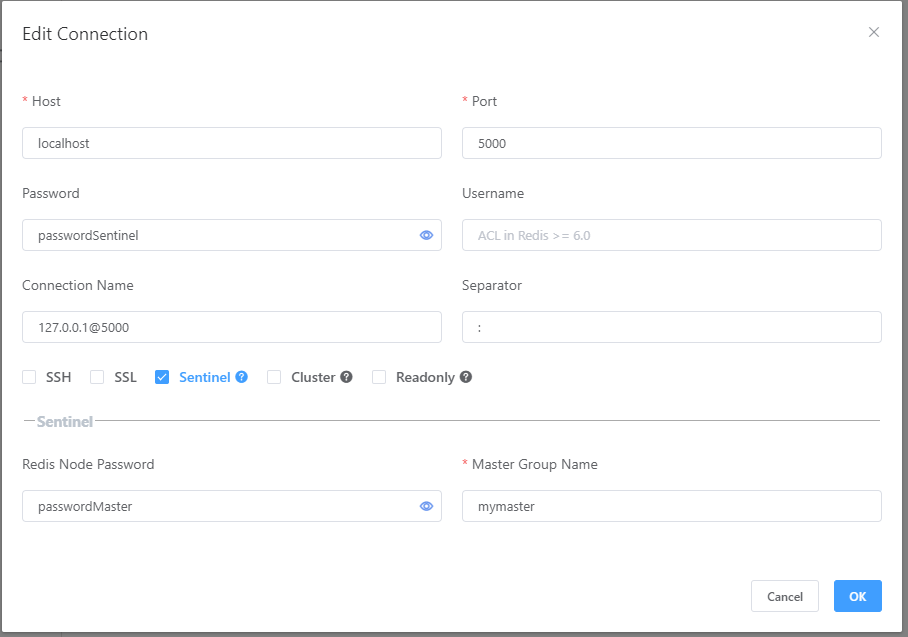The width and height of the screenshot is (908, 637).
Task: Click the Host input showing localhost
Action: tap(231, 143)
